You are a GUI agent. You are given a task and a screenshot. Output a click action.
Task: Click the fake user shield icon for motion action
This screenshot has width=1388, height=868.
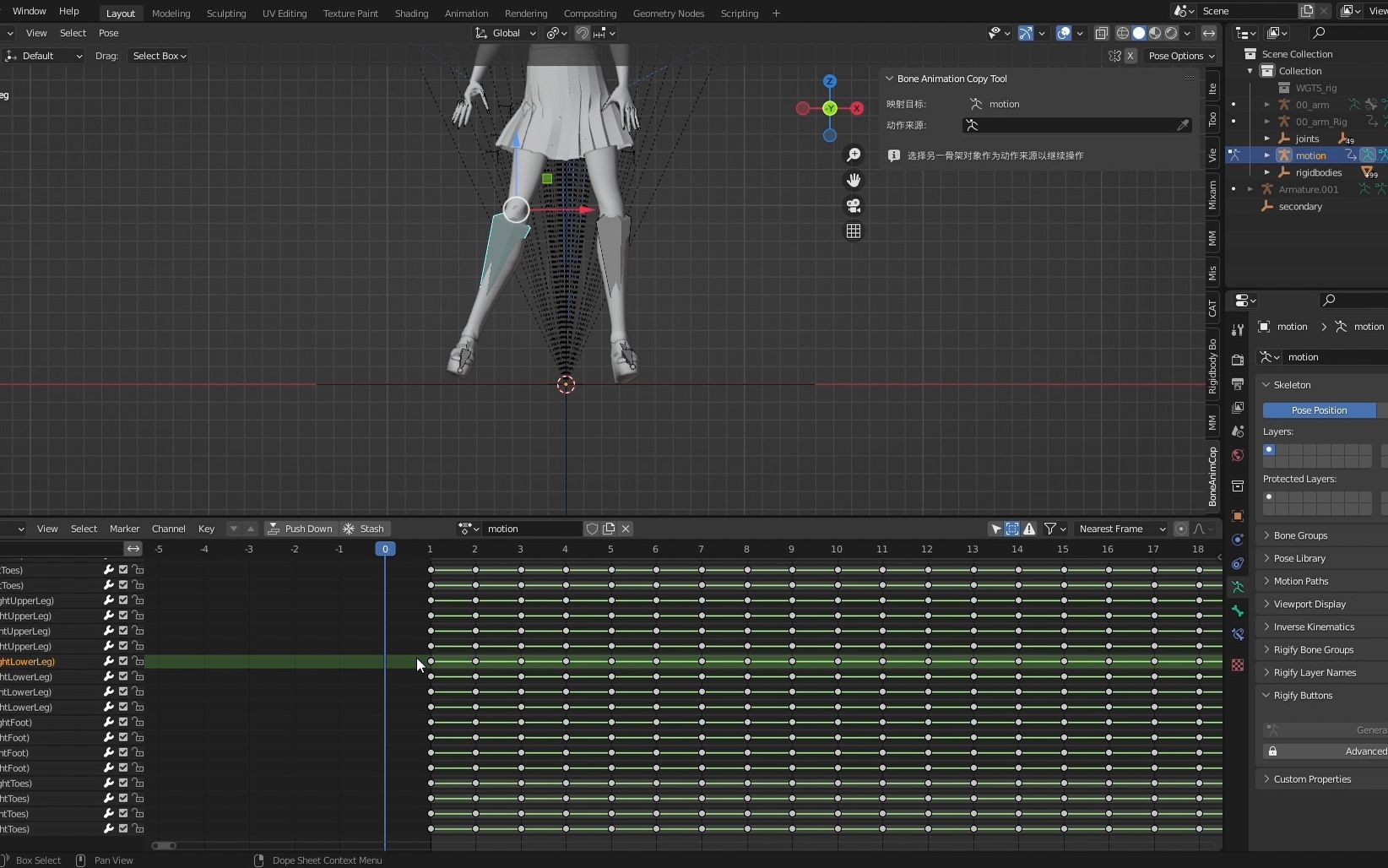(x=592, y=529)
